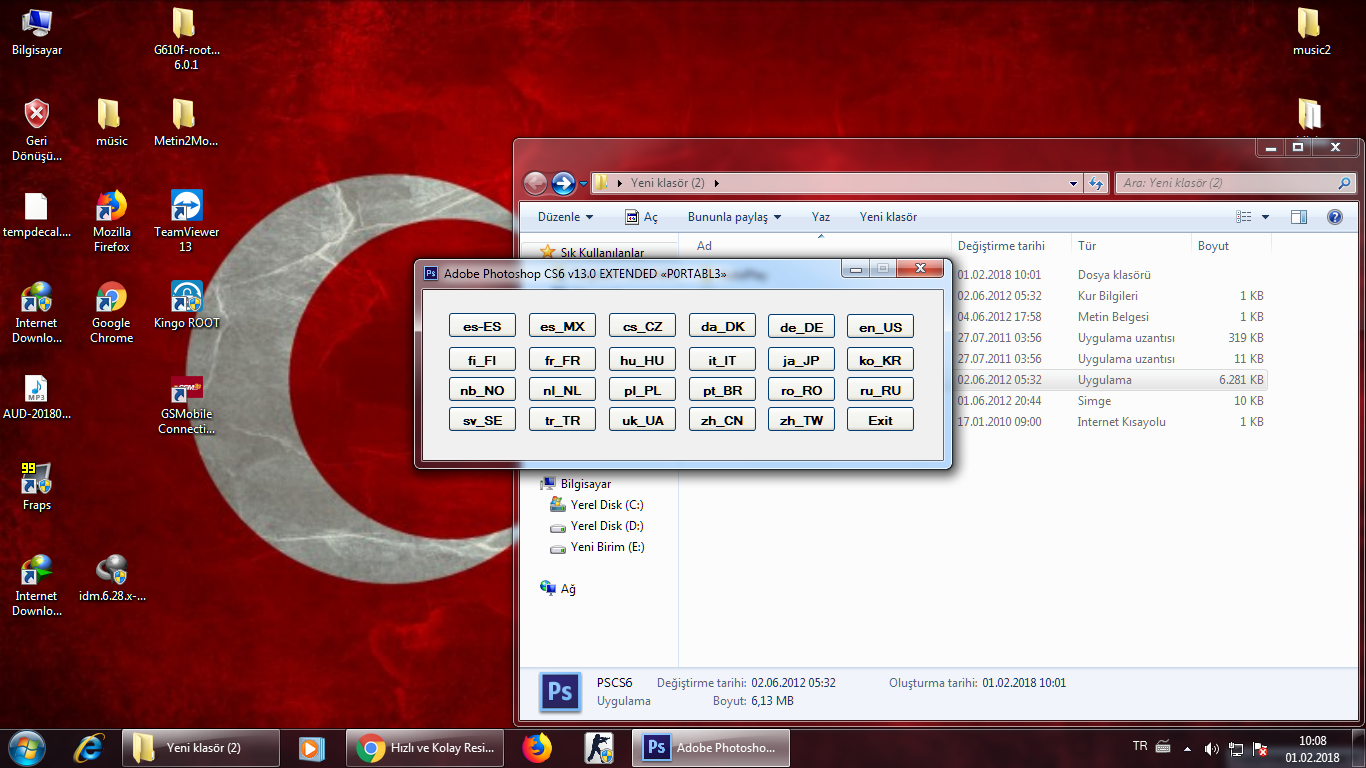Pick the tr_TR language button
Viewport: 1366px width, 768px height.
point(562,420)
